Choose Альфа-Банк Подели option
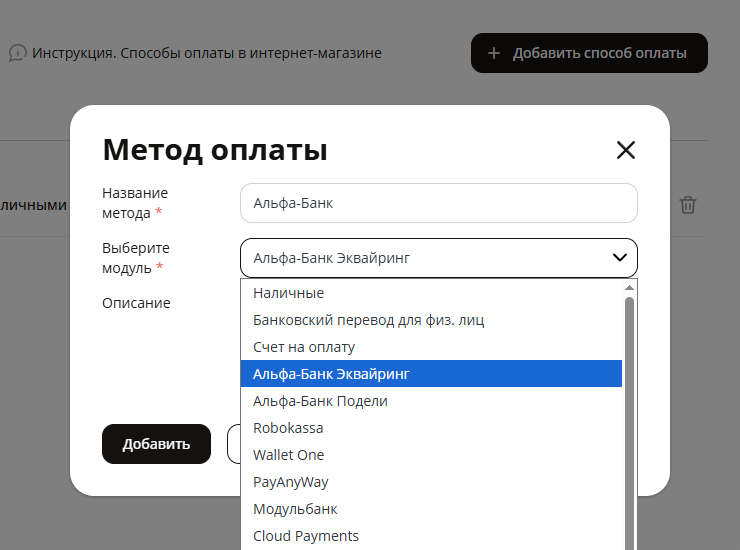 (x=431, y=401)
